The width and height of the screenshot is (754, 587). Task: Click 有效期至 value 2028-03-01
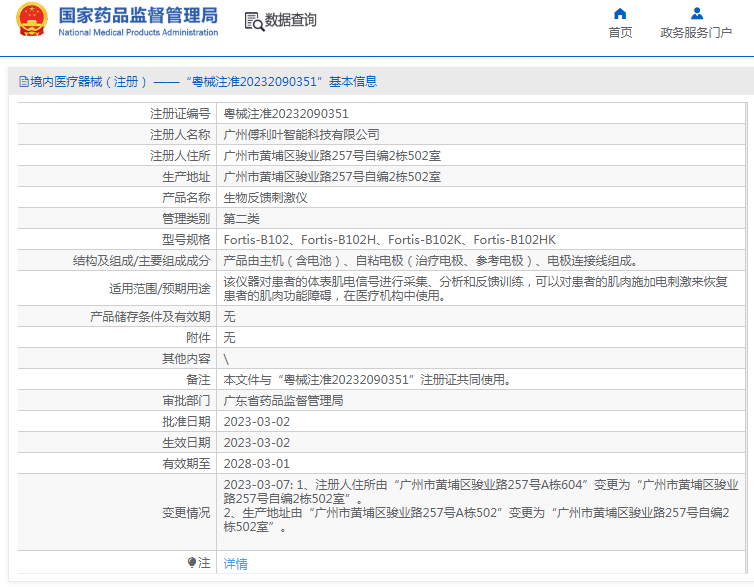[x=257, y=464]
